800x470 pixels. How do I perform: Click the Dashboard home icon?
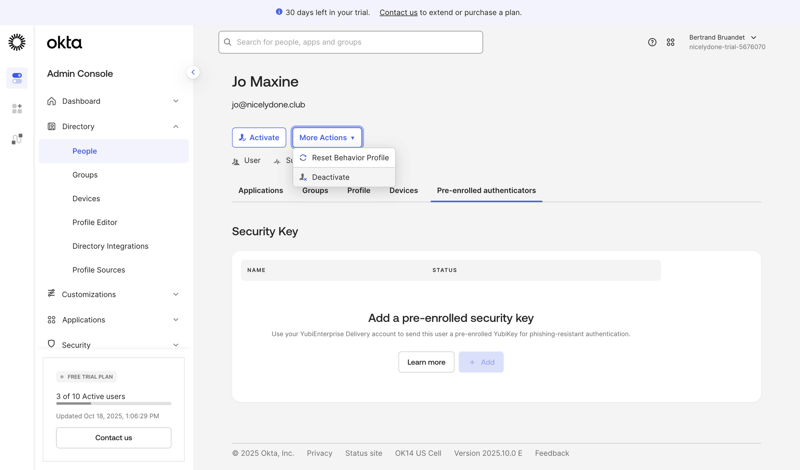coord(52,101)
